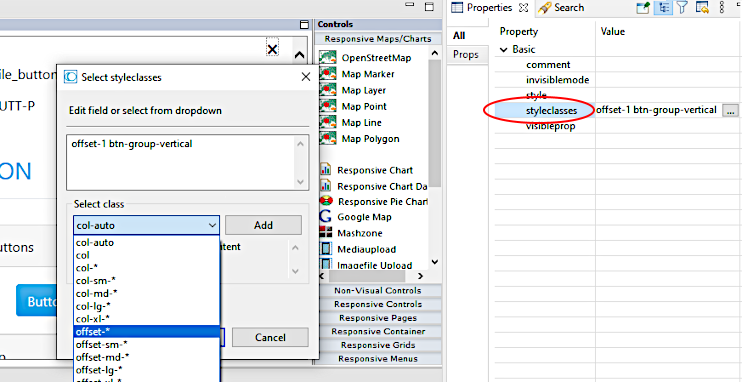
Task: Select the Responsive Chart icon
Action: [x=326, y=169]
